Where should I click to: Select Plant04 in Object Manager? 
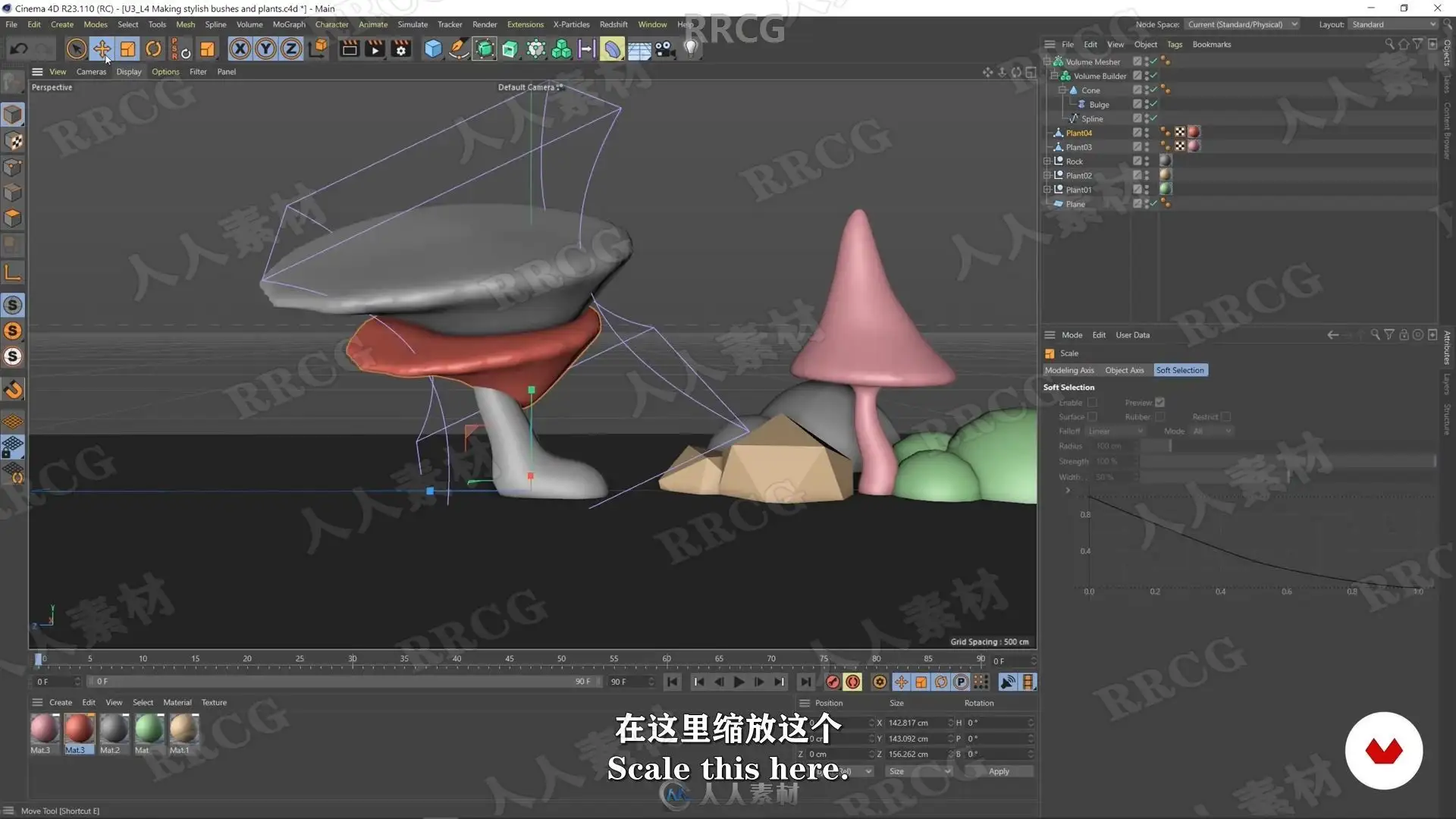[x=1078, y=133]
